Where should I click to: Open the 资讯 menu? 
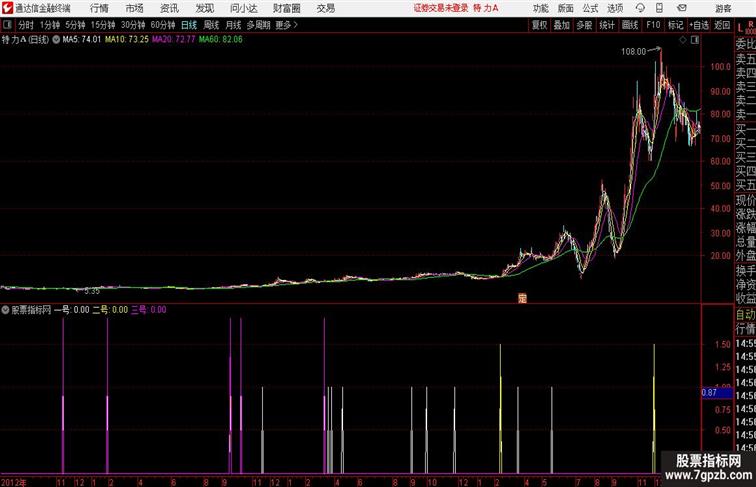pos(169,8)
